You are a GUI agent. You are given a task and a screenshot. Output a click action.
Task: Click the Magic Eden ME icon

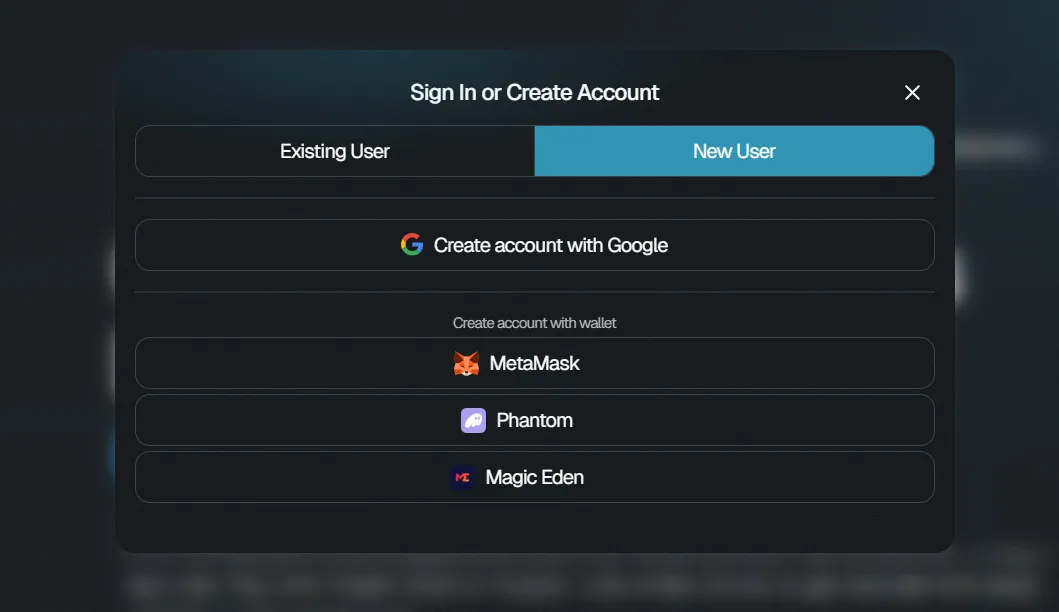tap(463, 478)
